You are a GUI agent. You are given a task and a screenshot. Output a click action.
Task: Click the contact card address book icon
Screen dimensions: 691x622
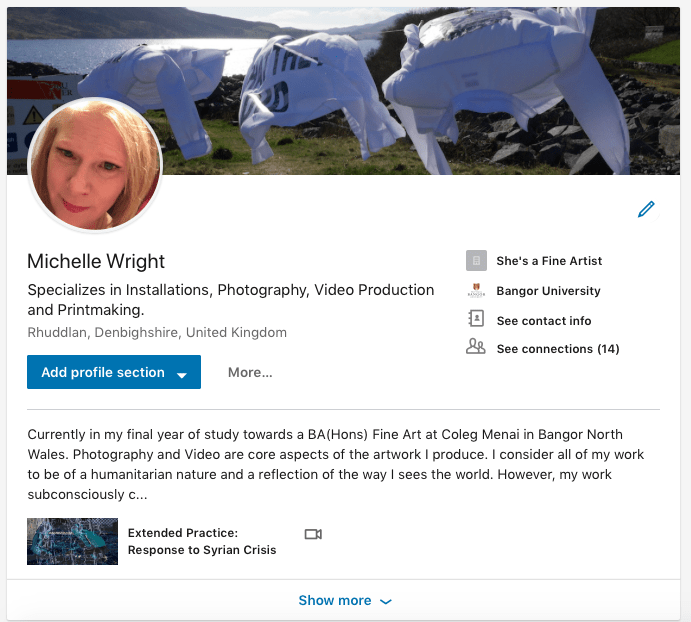pyautogui.click(x=476, y=319)
